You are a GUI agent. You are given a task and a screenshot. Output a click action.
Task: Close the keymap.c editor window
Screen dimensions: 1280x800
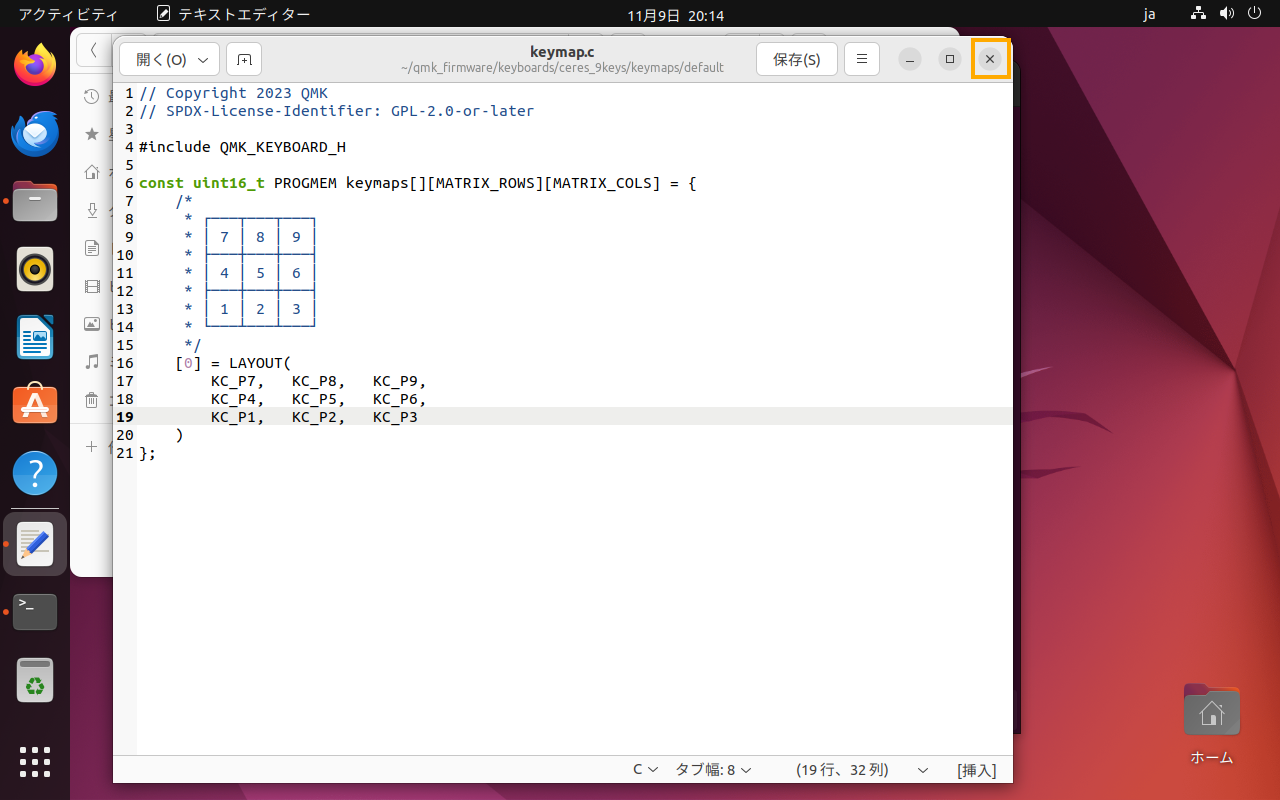pyautogui.click(x=990, y=59)
